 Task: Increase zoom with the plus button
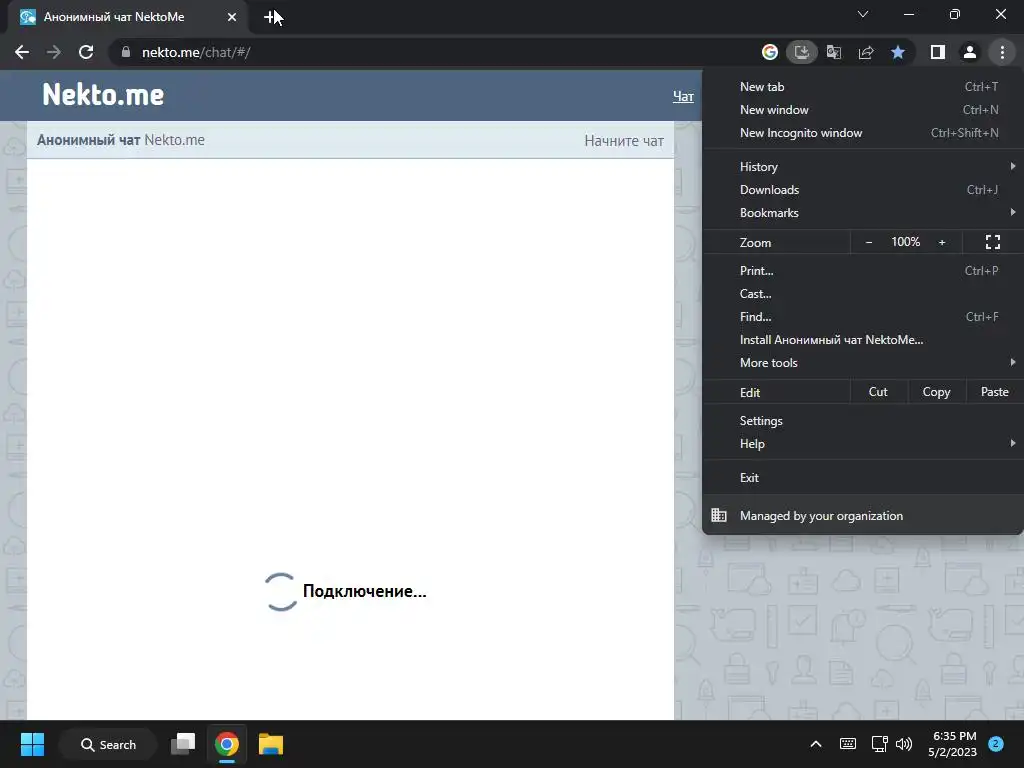[x=942, y=242]
